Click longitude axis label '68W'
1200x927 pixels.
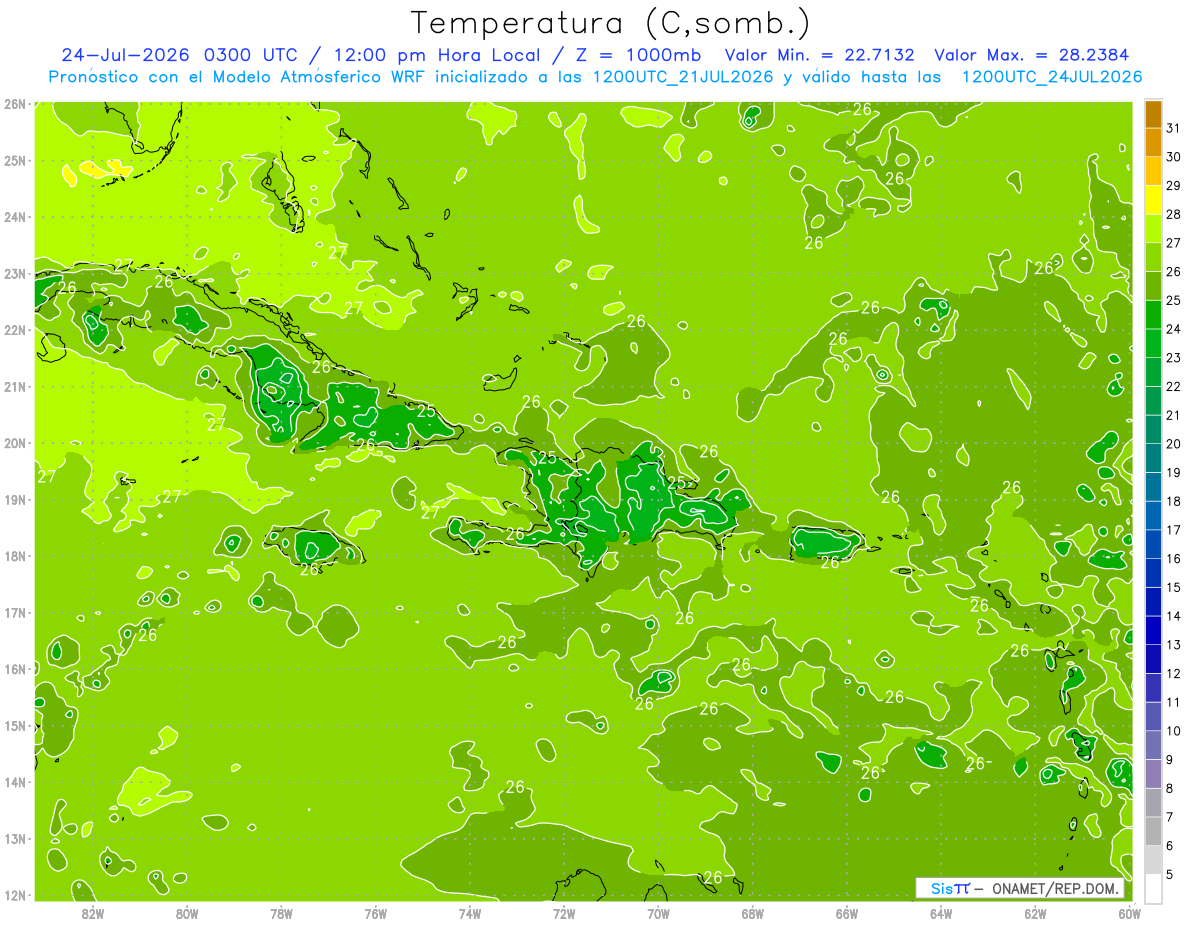[x=752, y=913]
